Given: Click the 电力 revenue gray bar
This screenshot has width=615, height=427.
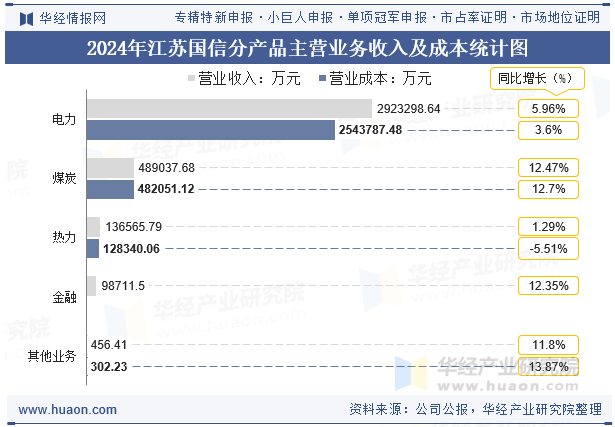Looking at the screenshot, I should pyautogui.click(x=229, y=109).
